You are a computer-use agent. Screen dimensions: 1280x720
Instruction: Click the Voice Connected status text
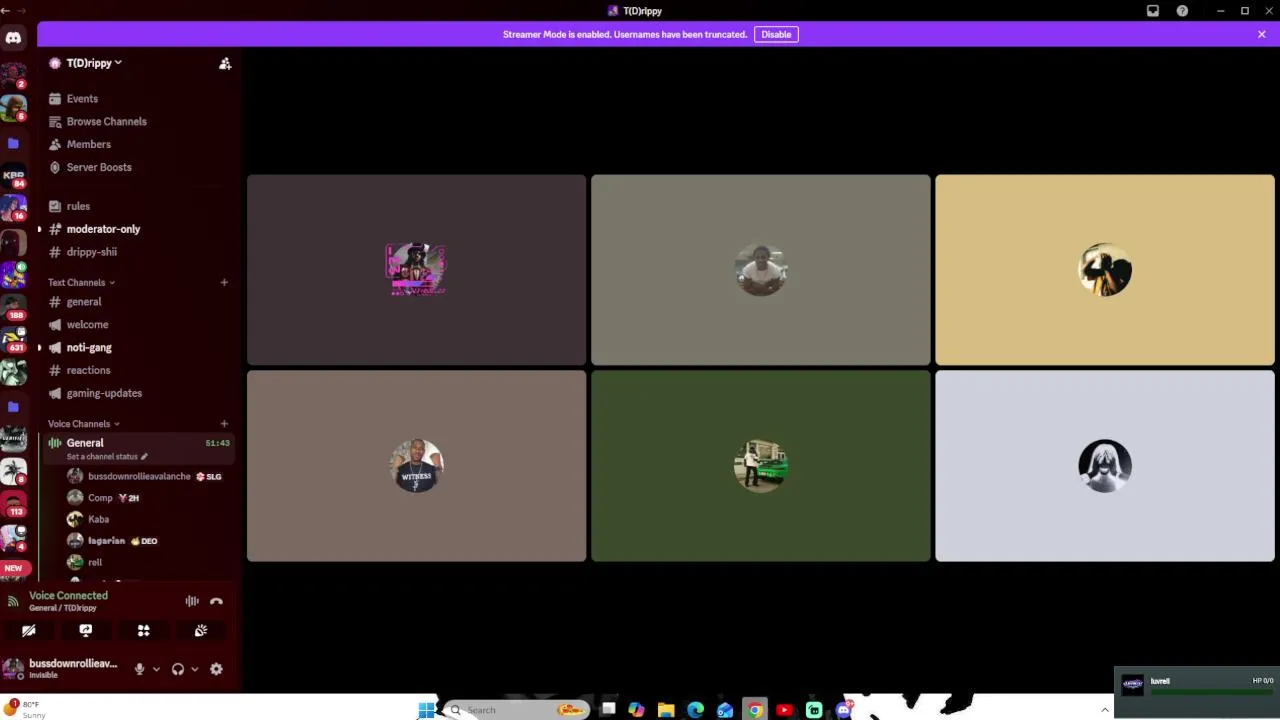coord(68,595)
